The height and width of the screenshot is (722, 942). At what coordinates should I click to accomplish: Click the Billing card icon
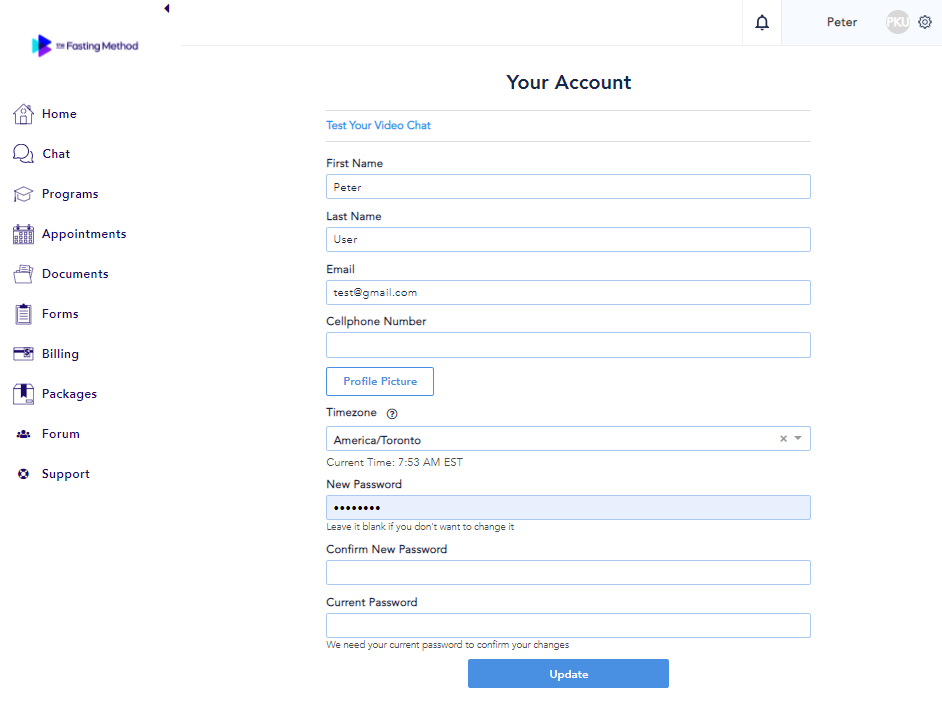pyautogui.click(x=23, y=354)
